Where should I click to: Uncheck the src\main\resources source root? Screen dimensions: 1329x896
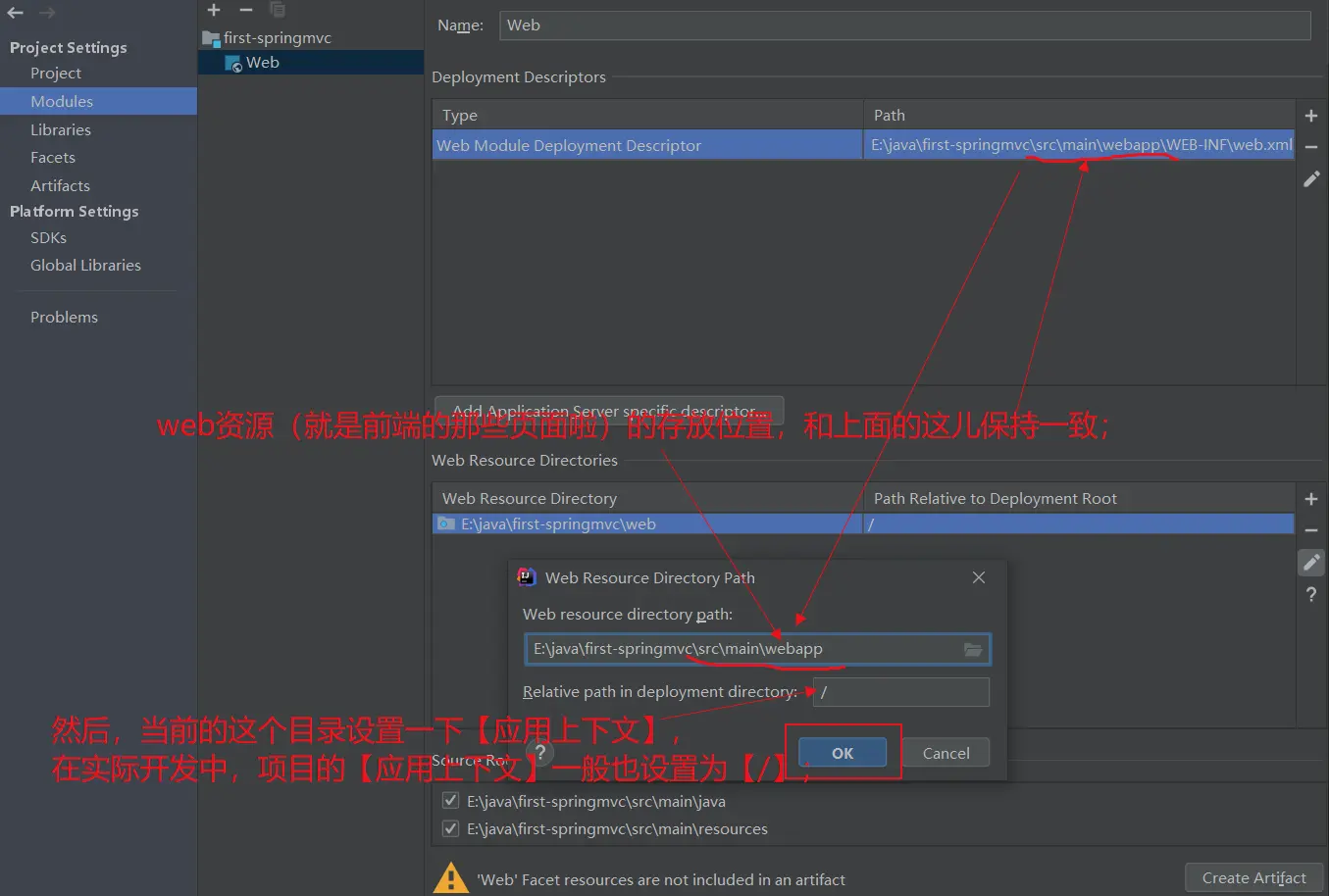pos(451,828)
